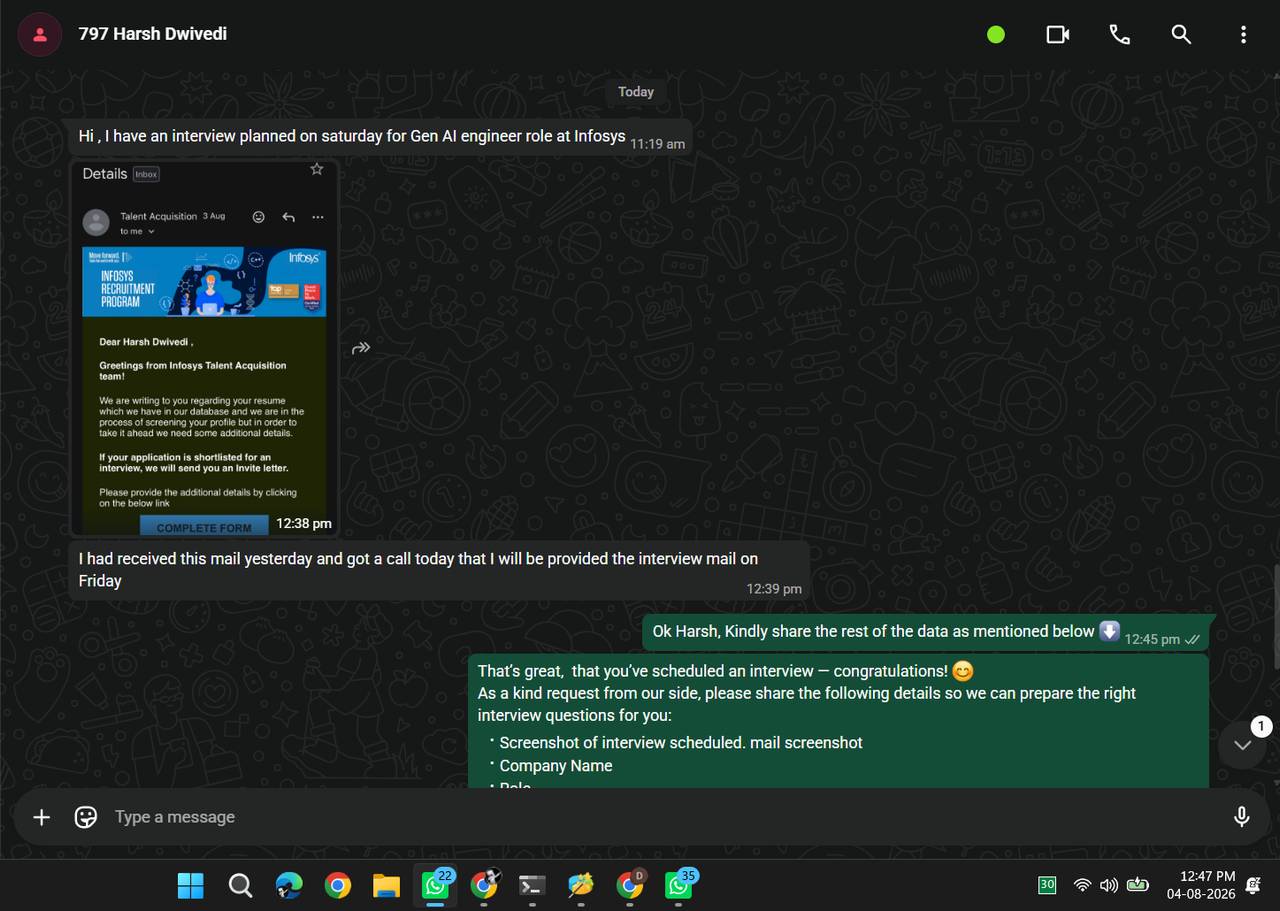The width and height of the screenshot is (1280, 911).
Task: Focus the Type a message field
Action: pyautogui.click(x=660, y=817)
